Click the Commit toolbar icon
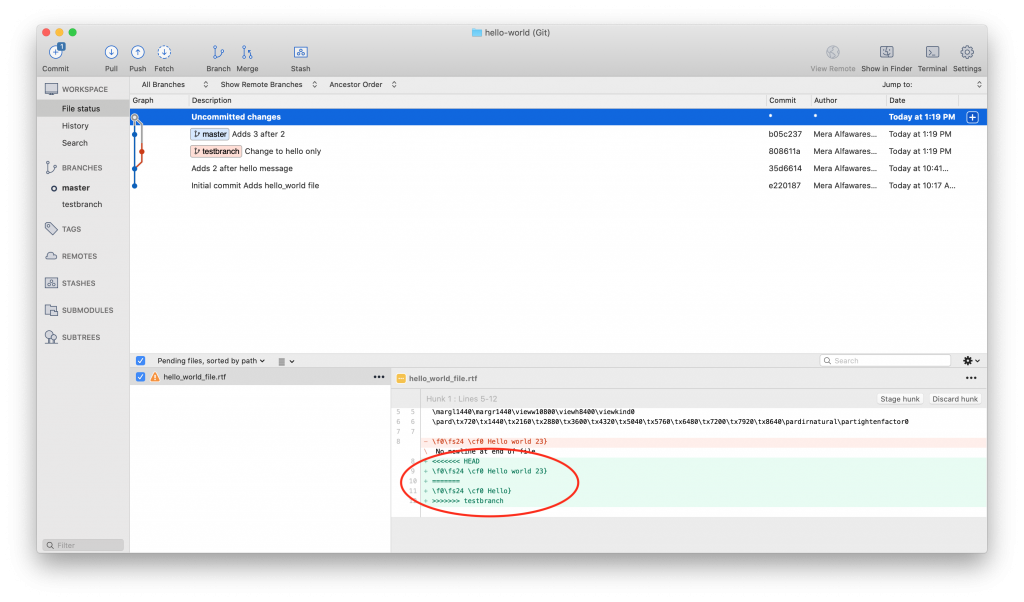Viewport: 1024px width, 602px height. point(55,53)
